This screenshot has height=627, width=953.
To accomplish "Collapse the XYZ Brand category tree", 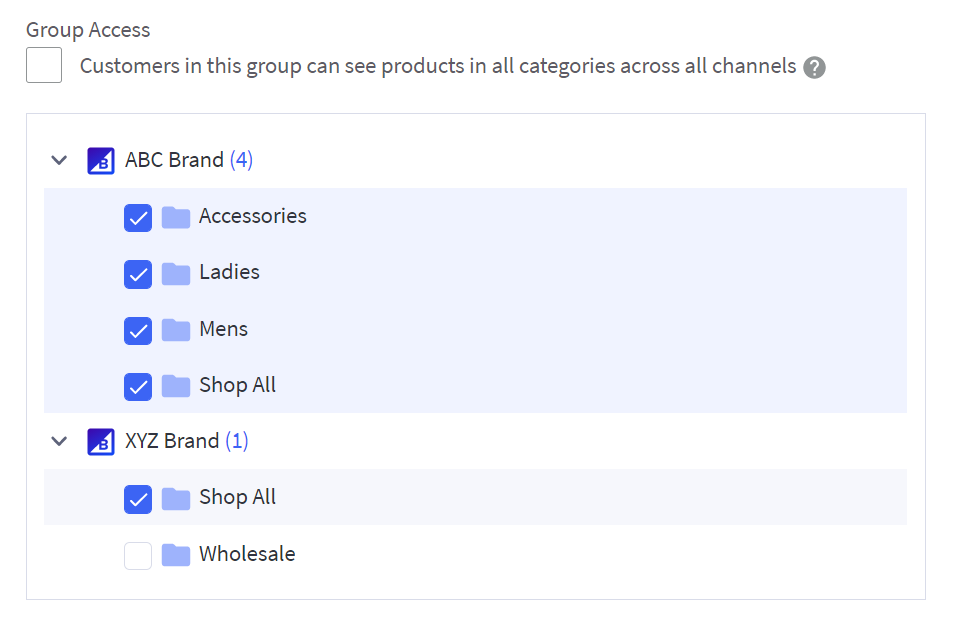I will click(x=59, y=441).
